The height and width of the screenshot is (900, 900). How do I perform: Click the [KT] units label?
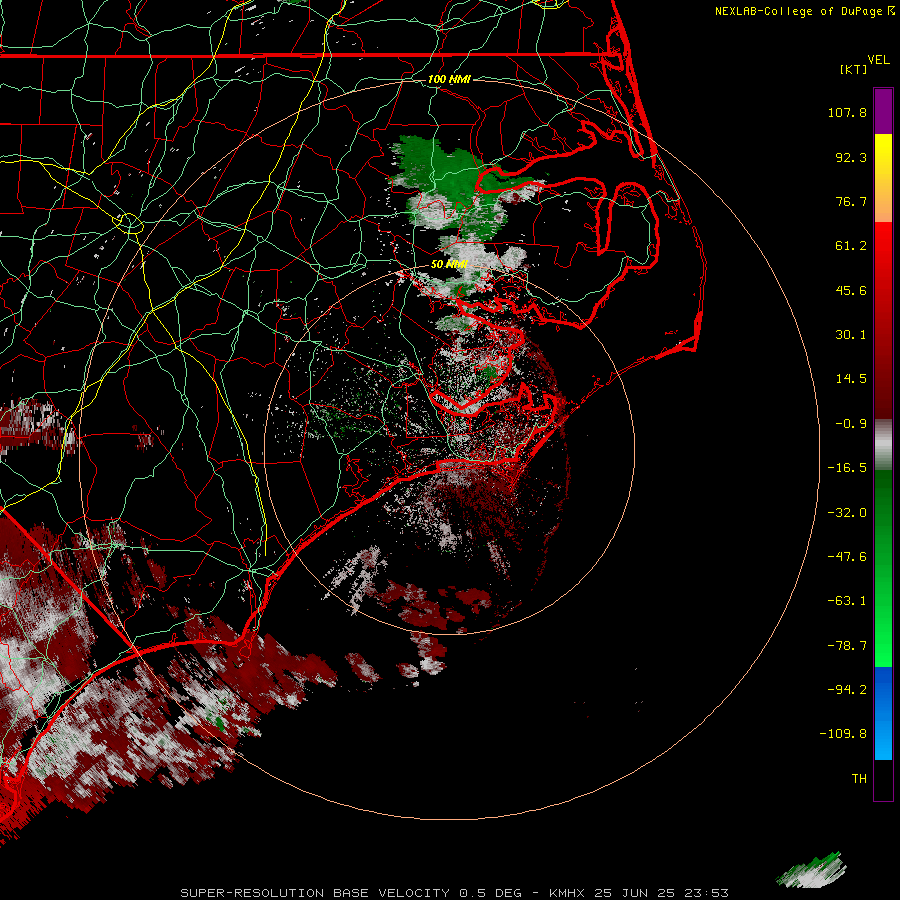(x=854, y=69)
